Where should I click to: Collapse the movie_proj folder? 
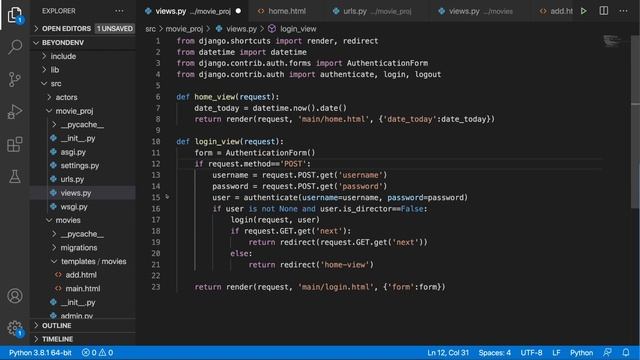click(x=74, y=111)
